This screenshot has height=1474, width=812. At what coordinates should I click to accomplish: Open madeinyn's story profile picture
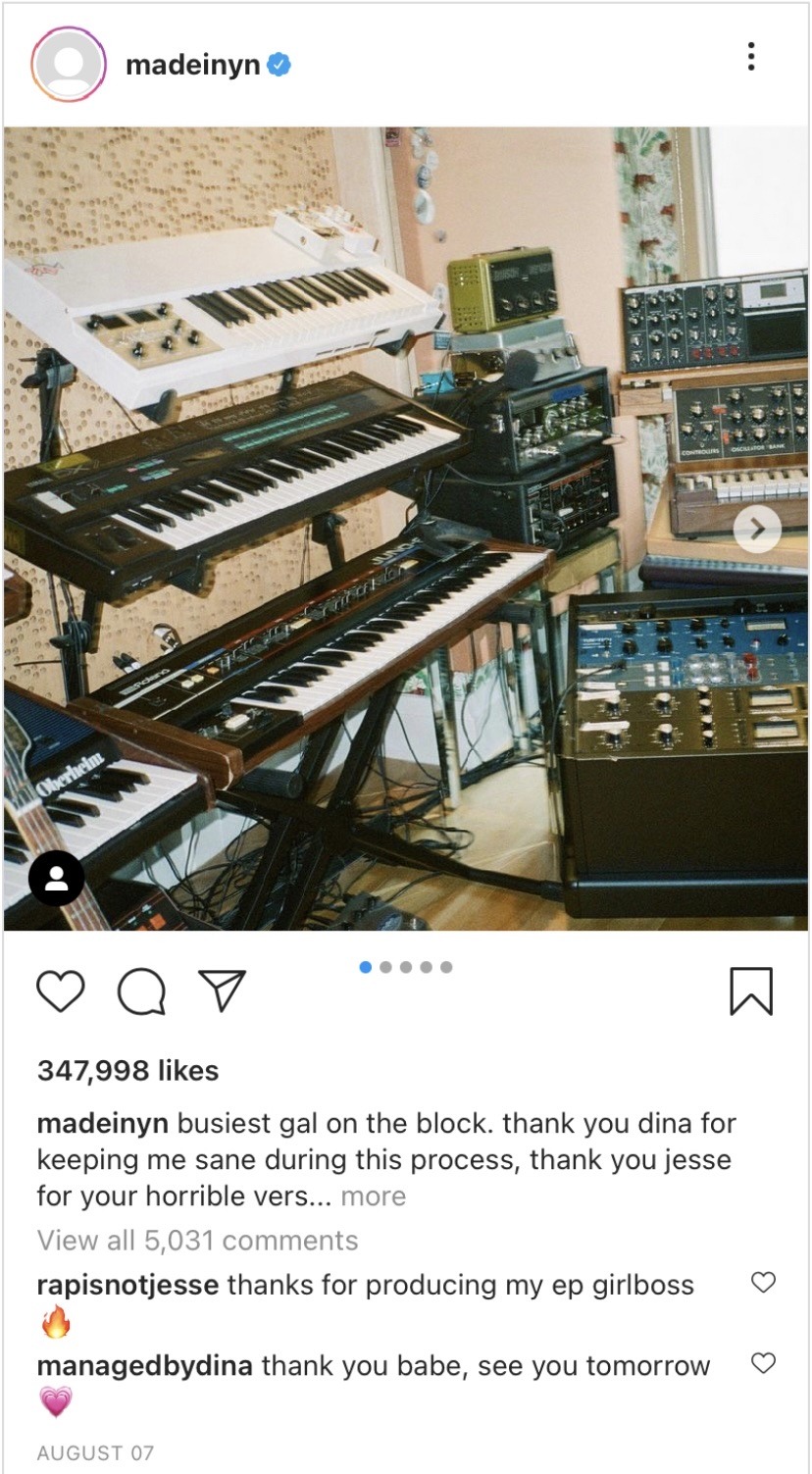69,65
